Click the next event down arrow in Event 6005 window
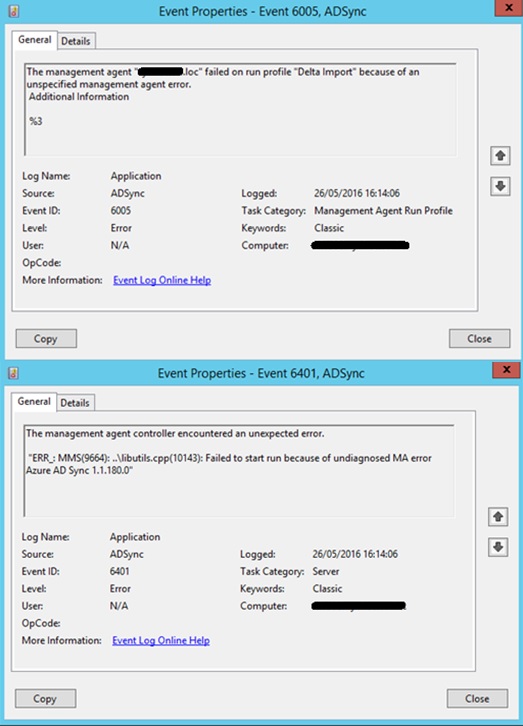 point(500,186)
